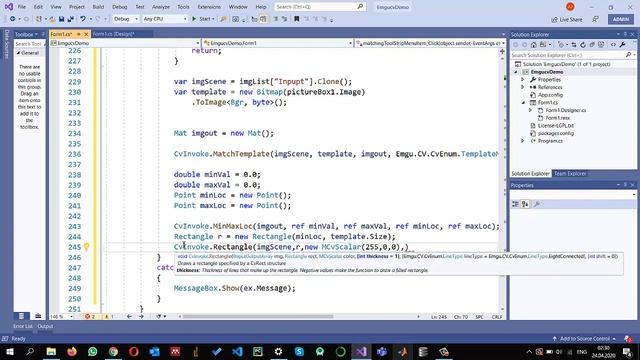Select App.config in Solution Explorer

[x=550, y=95]
